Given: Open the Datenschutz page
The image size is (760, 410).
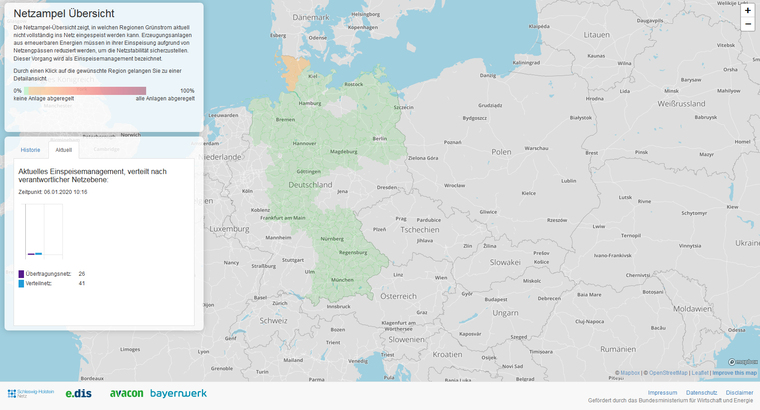Looking at the screenshot, I should click(x=701, y=392).
